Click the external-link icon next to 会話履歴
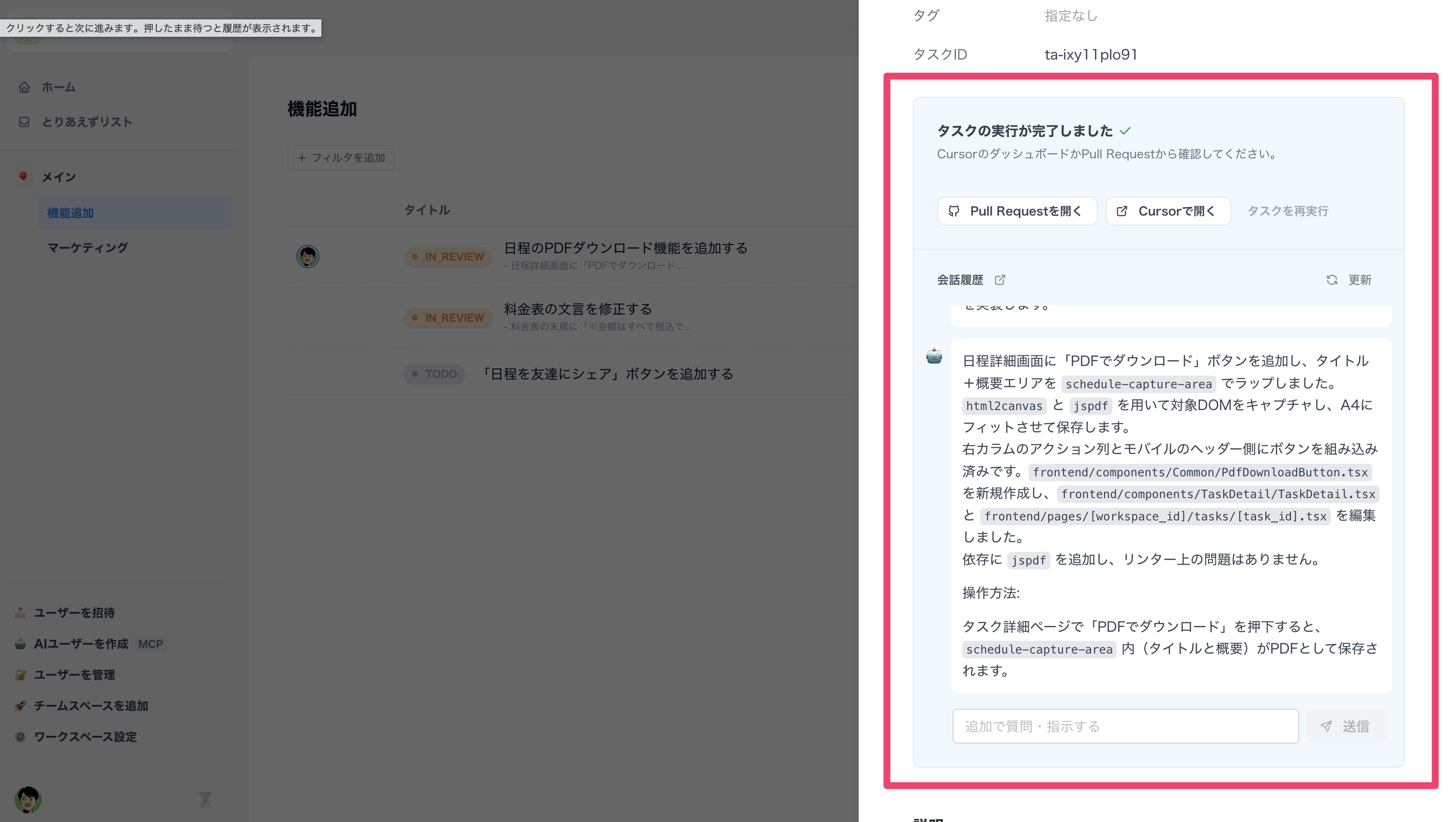This screenshot has height=822, width=1456. coord(1000,280)
